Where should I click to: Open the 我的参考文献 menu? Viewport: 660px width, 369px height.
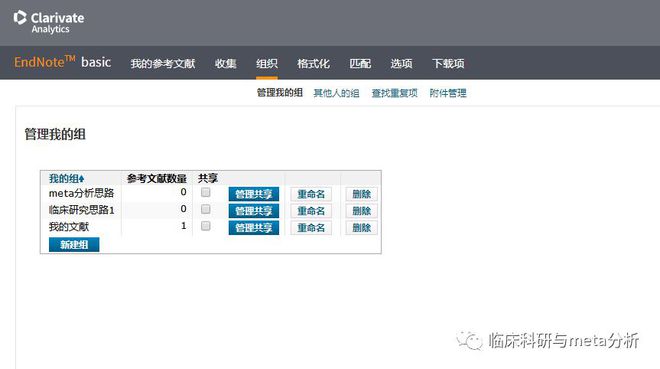(x=163, y=64)
